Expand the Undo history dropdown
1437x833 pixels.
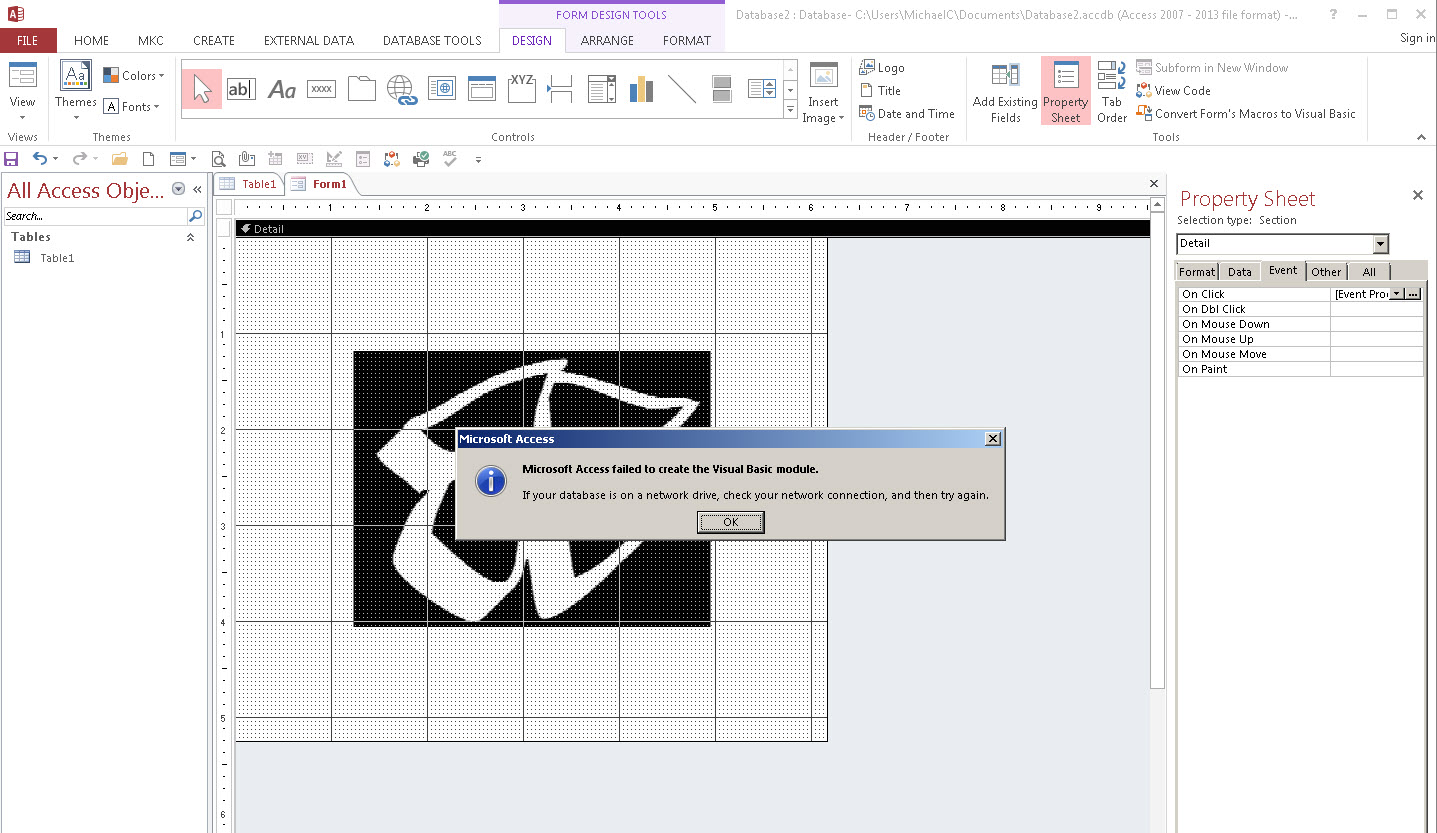pos(55,158)
